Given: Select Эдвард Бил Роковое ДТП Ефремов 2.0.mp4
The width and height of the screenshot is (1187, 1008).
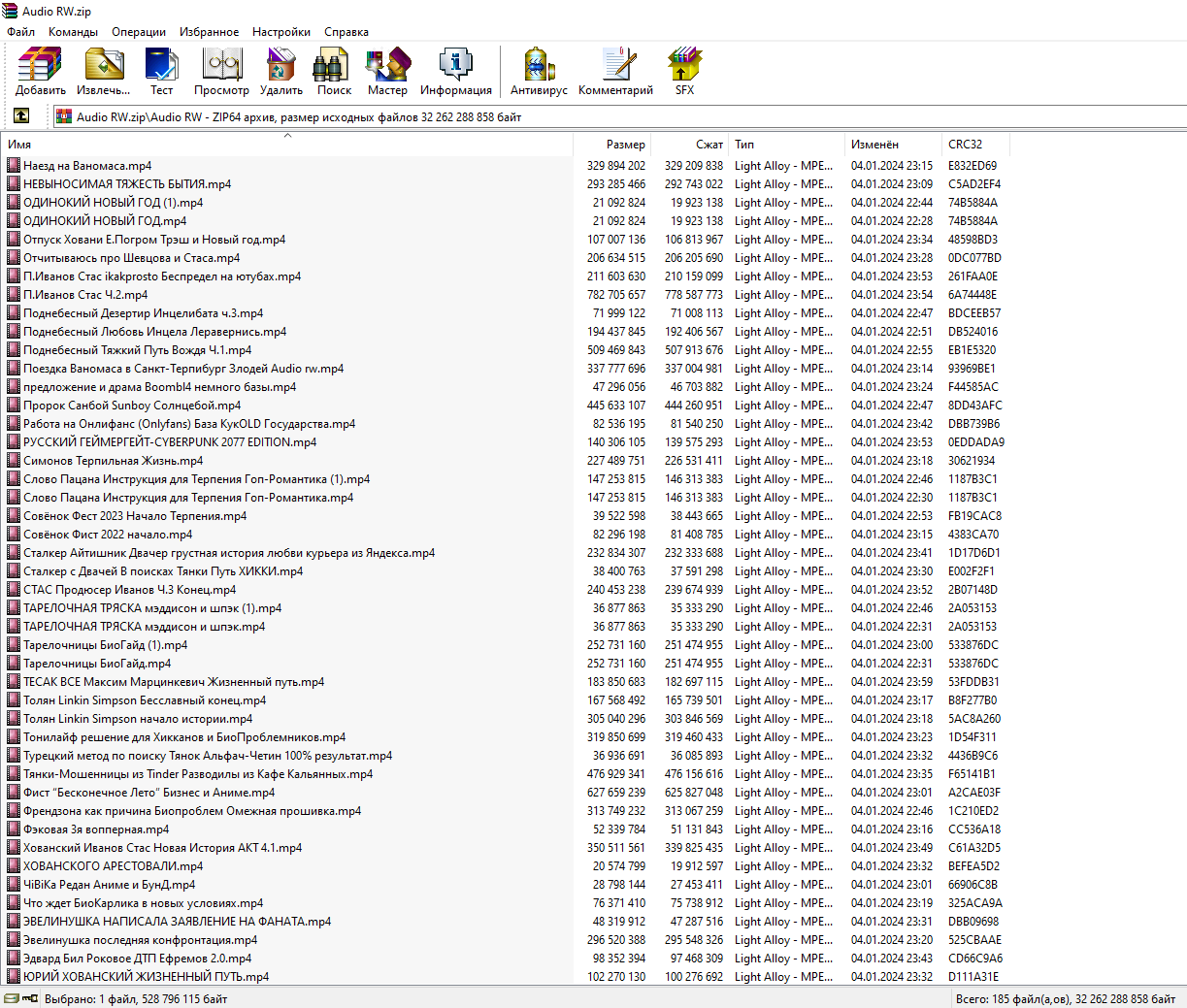Looking at the screenshot, I should pyautogui.click(x=137, y=958).
